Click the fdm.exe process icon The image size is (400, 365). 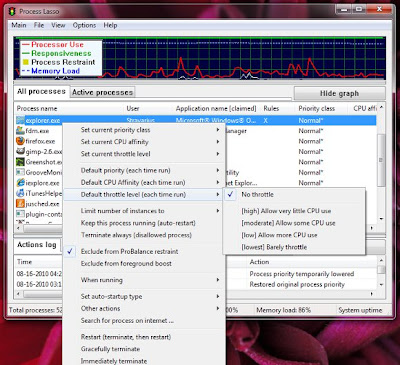(x=20, y=130)
